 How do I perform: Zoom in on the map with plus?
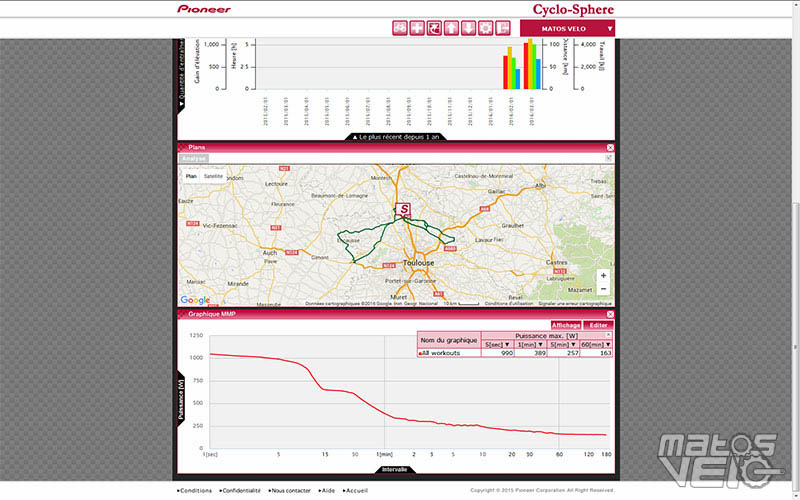coord(603,276)
